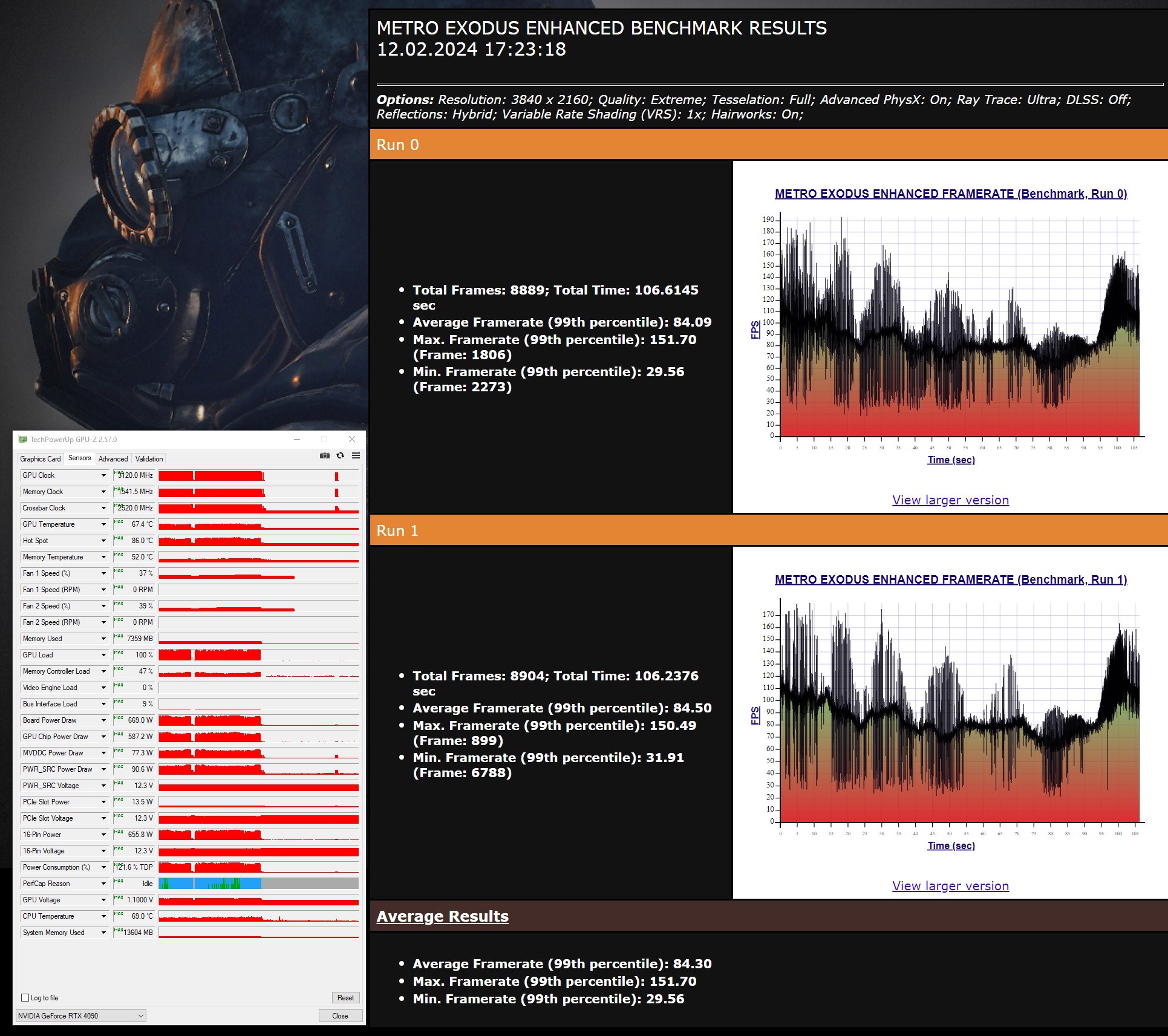Click the MAX indicator beside GPU Clock value
The image size is (1168, 1036).
[x=118, y=473]
